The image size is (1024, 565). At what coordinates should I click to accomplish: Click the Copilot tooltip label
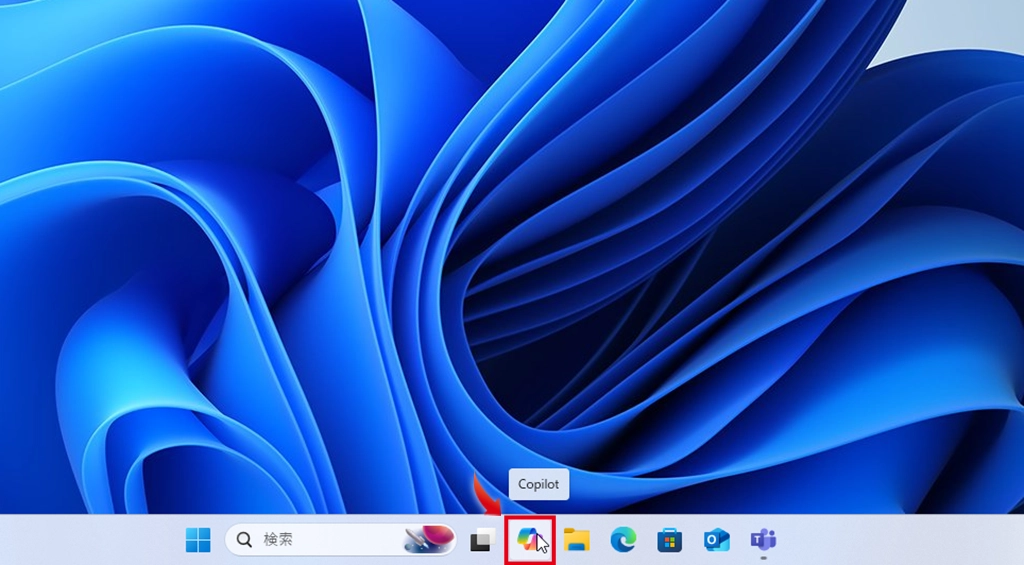[x=538, y=485]
